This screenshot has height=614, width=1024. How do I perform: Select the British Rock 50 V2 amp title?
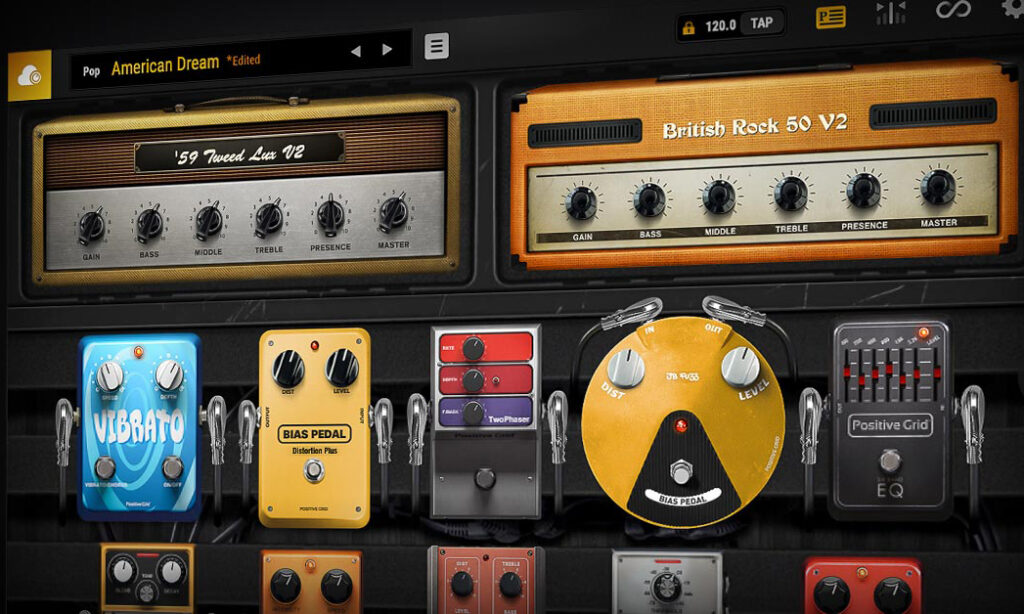pos(755,125)
